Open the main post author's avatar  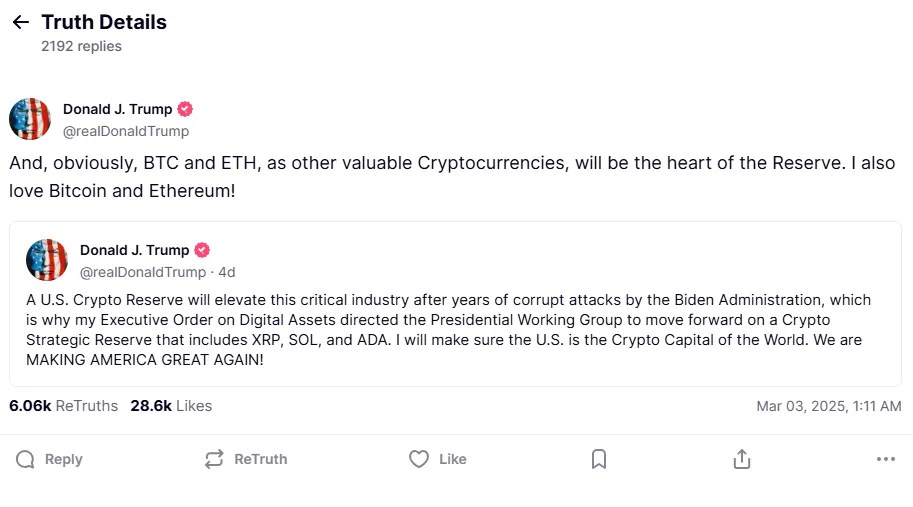tap(30, 119)
